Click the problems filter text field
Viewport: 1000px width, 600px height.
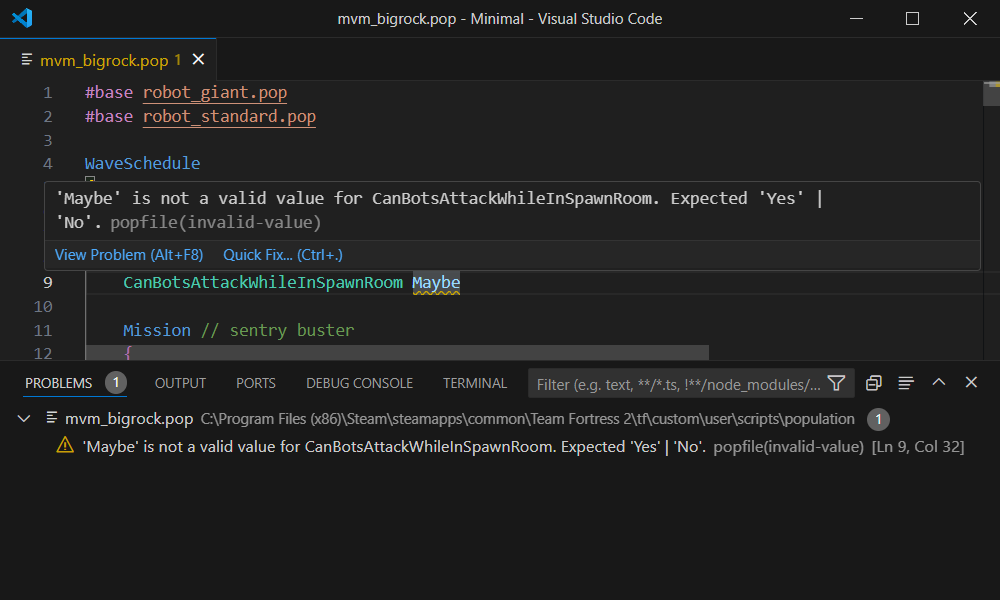(x=679, y=384)
